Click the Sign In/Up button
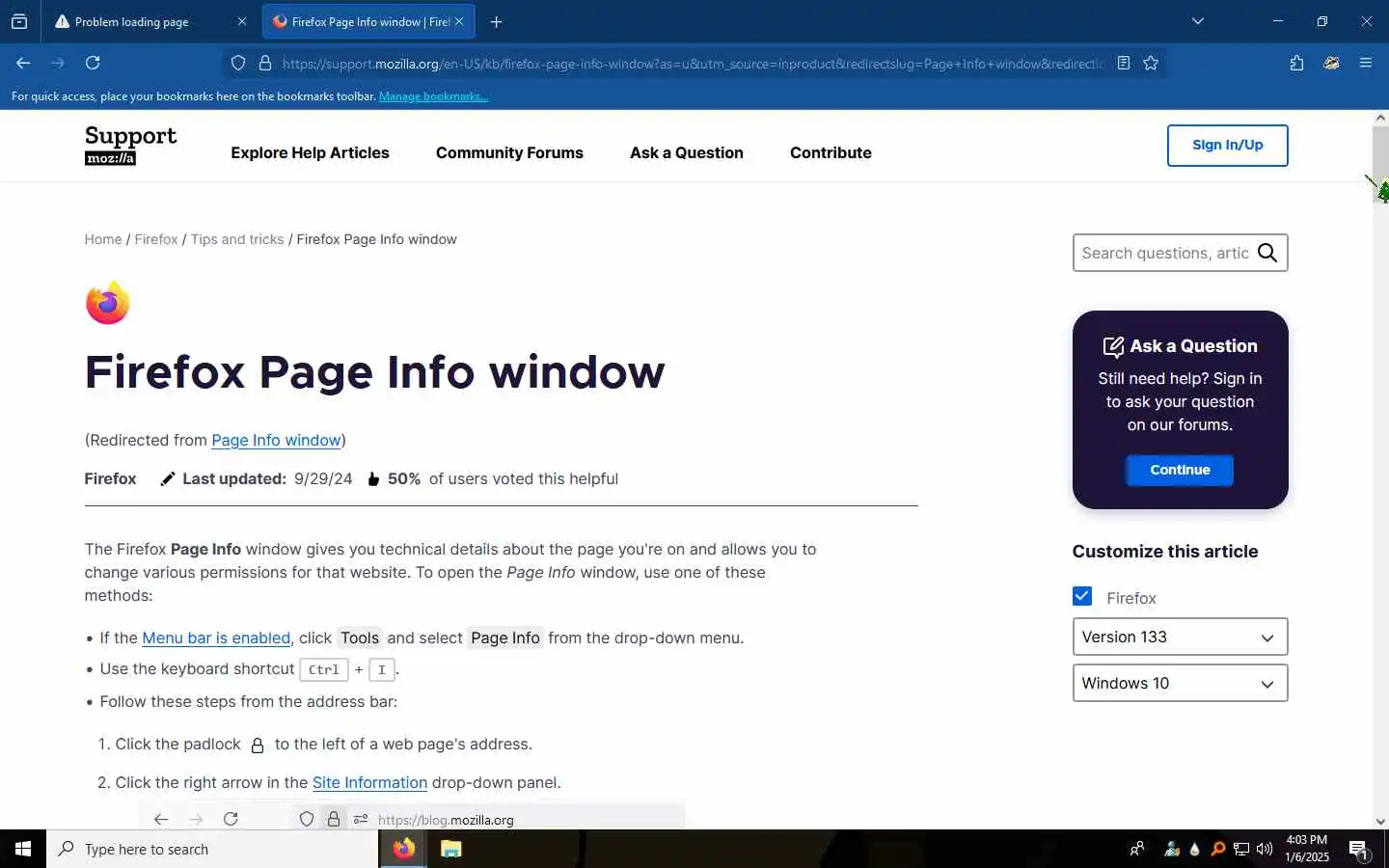 [1227, 146]
